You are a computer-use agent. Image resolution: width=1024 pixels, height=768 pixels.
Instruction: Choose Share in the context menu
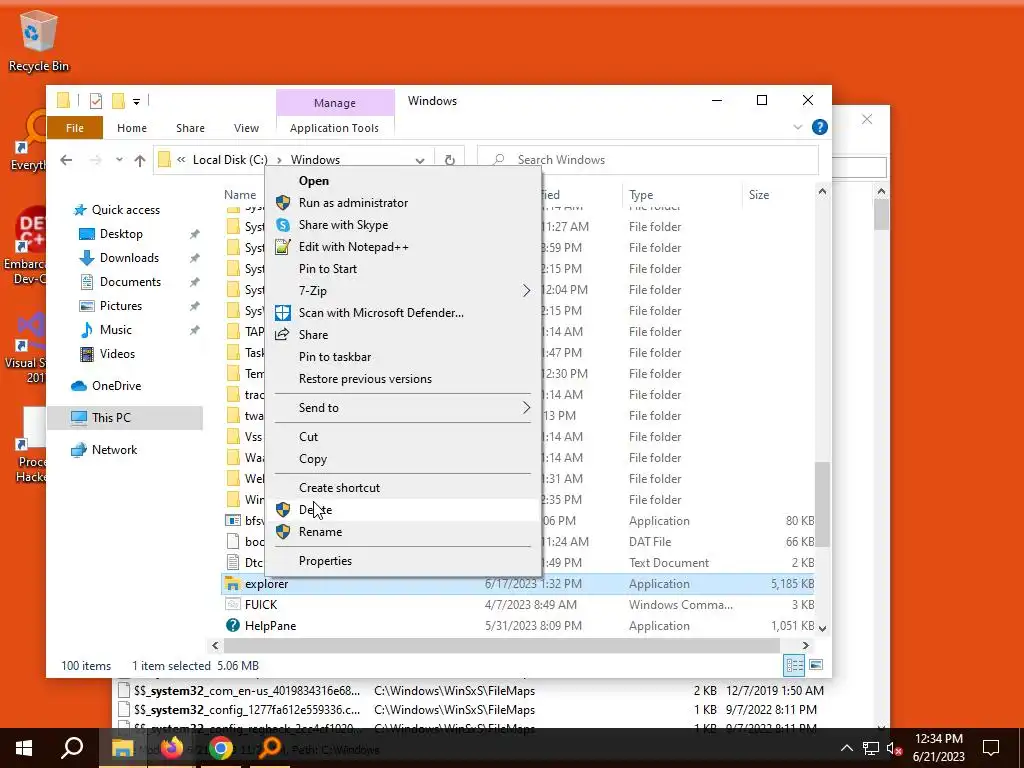(403, 335)
